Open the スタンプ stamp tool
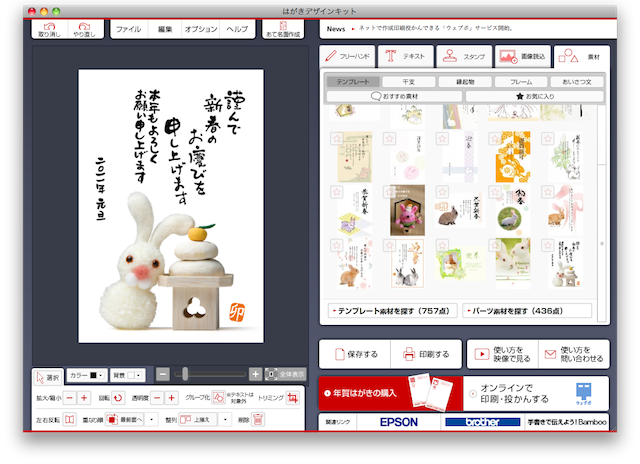Image resolution: width=640 pixels, height=464 pixels. click(x=464, y=56)
